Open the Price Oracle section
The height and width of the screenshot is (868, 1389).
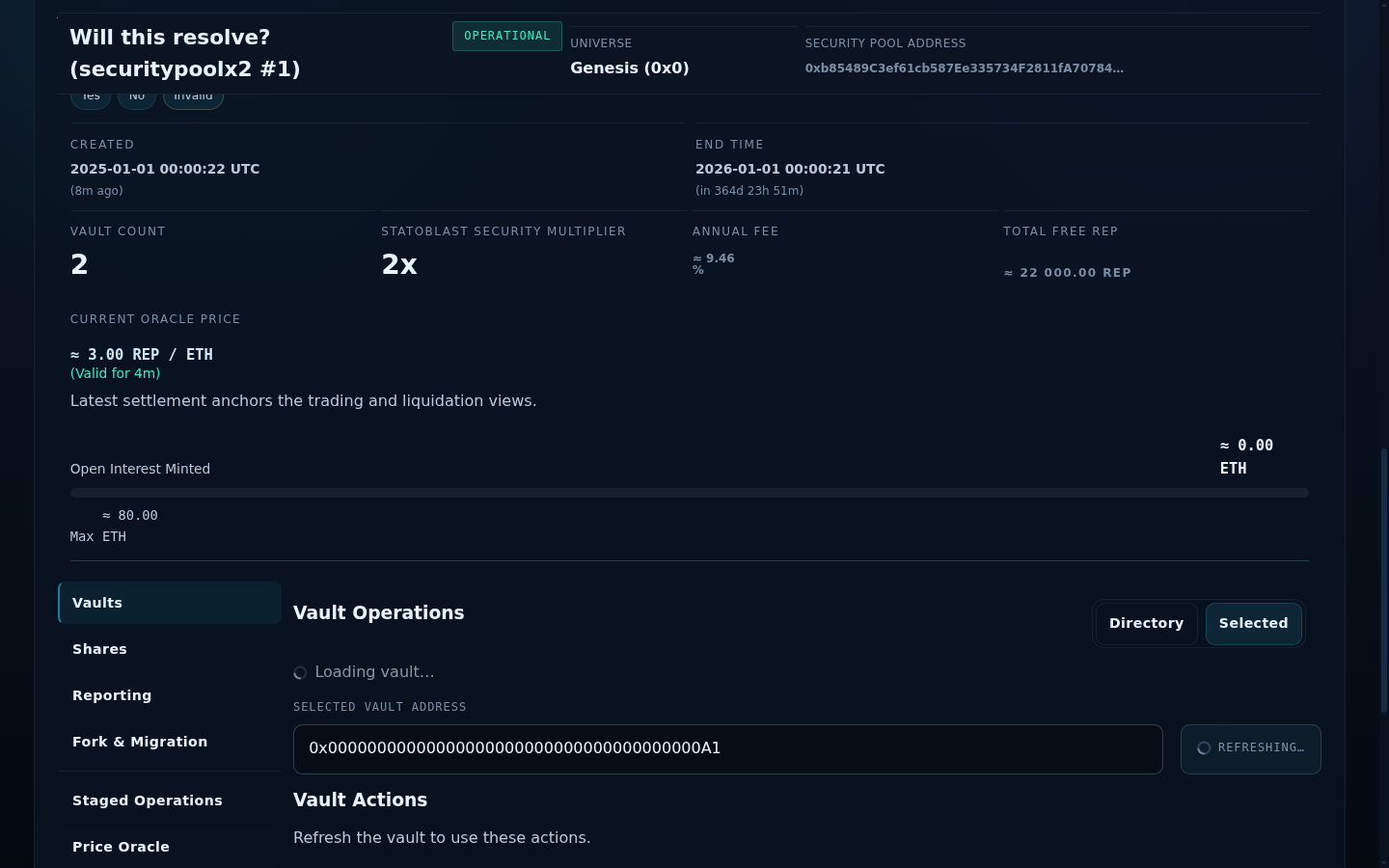tap(170, 847)
